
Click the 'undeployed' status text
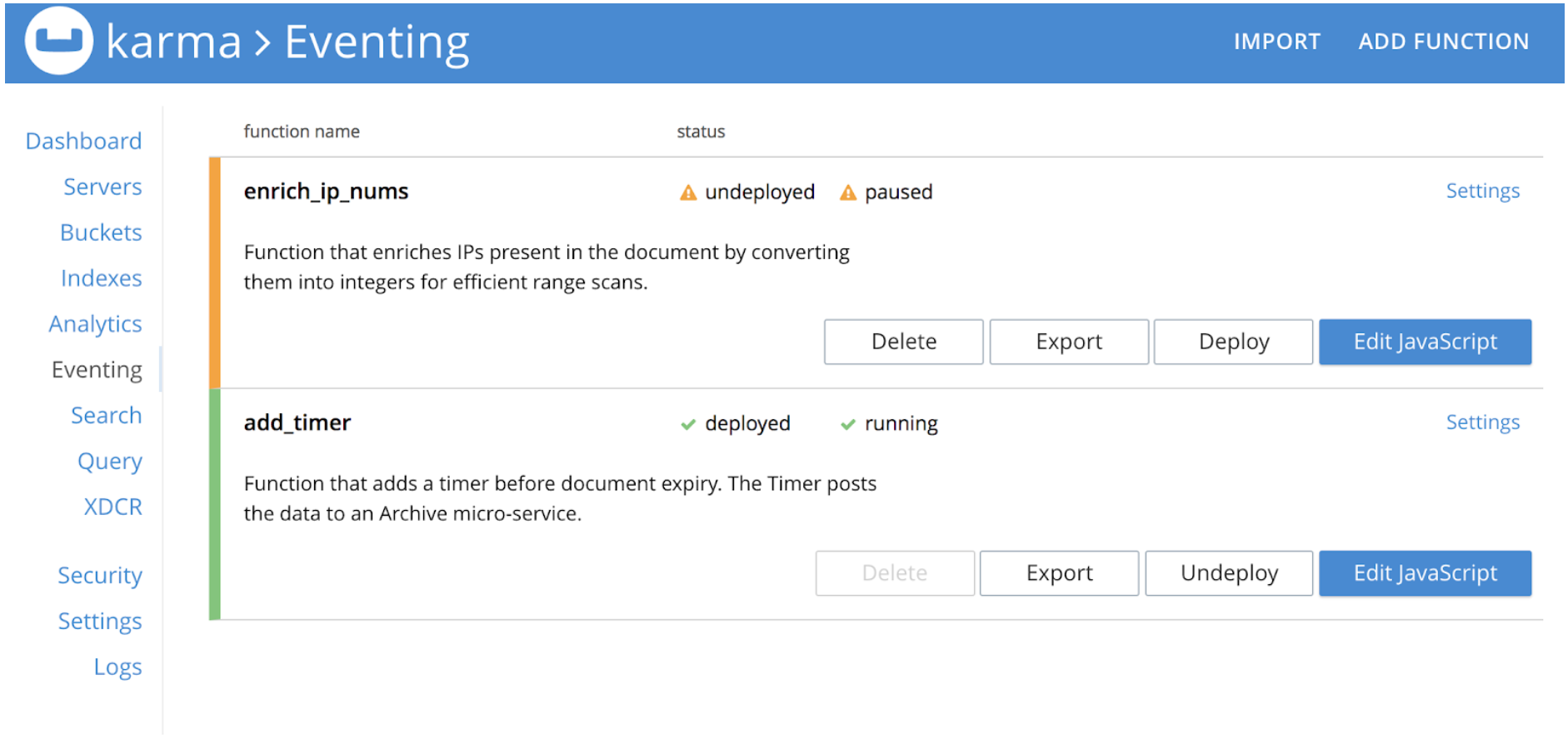760,192
